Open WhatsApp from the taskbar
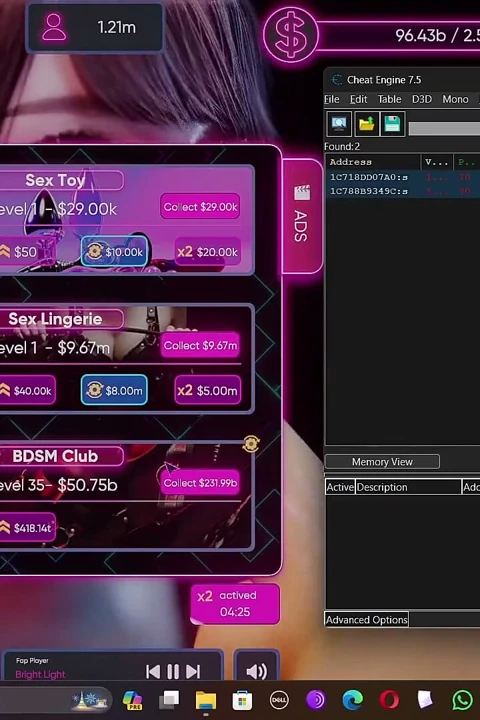Image resolution: width=480 pixels, height=720 pixels. pyautogui.click(x=463, y=700)
